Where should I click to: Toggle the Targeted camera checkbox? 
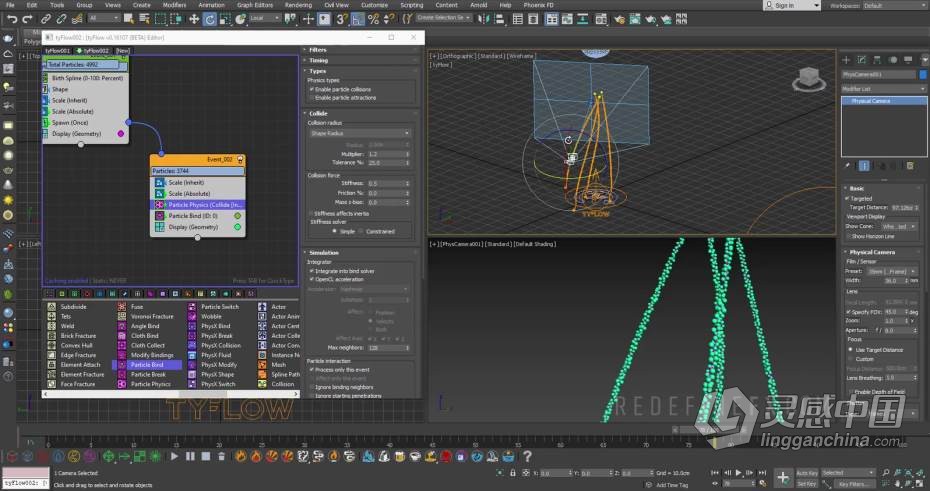846,199
